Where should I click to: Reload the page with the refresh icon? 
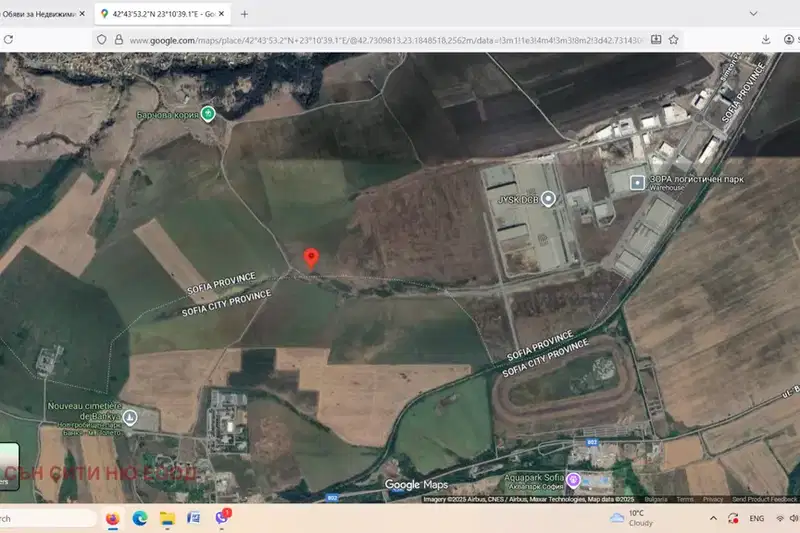(8, 39)
